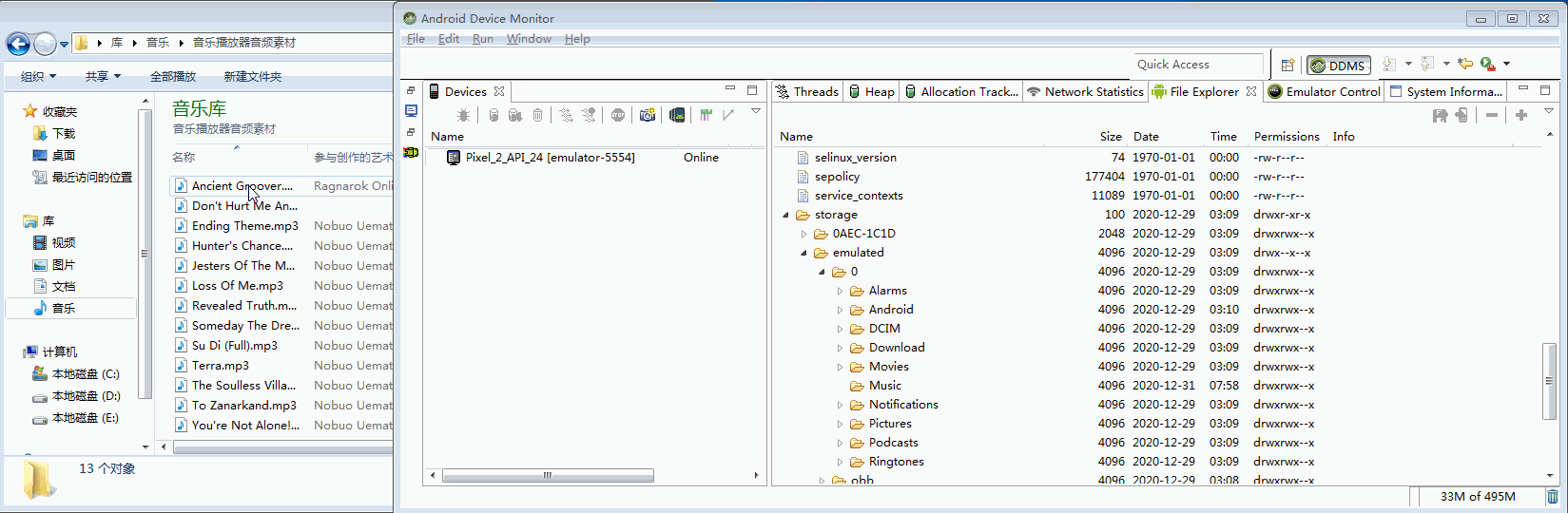Open the Devices view menu triangle
Image resolution: width=1568 pixels, height=513 pixels.
click(x=756, y=111)
